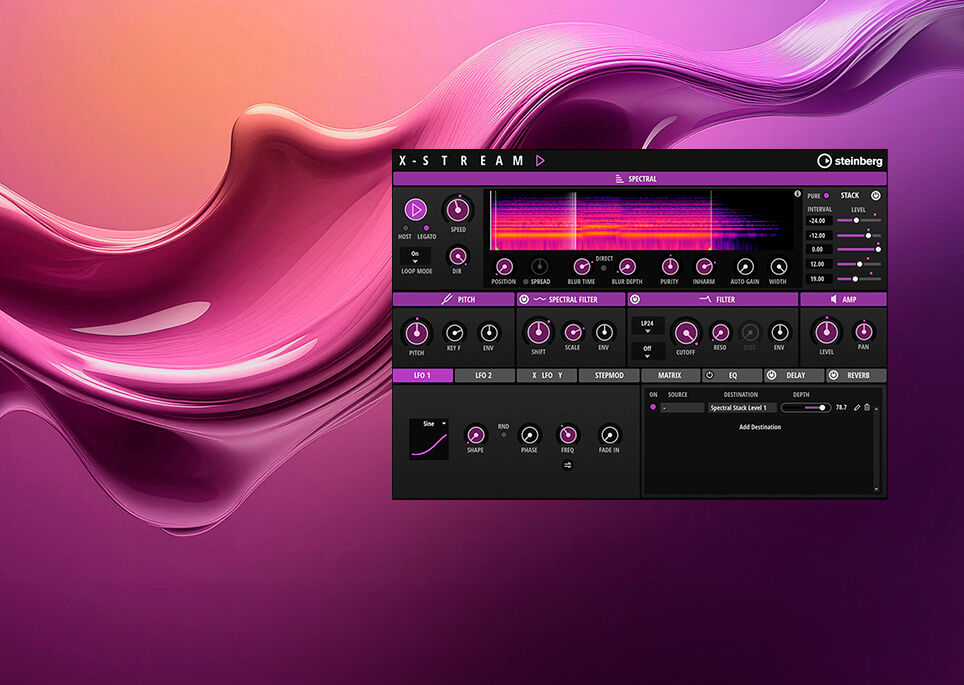
Task: Click the PITCH knob
Action: click(417, 333)
